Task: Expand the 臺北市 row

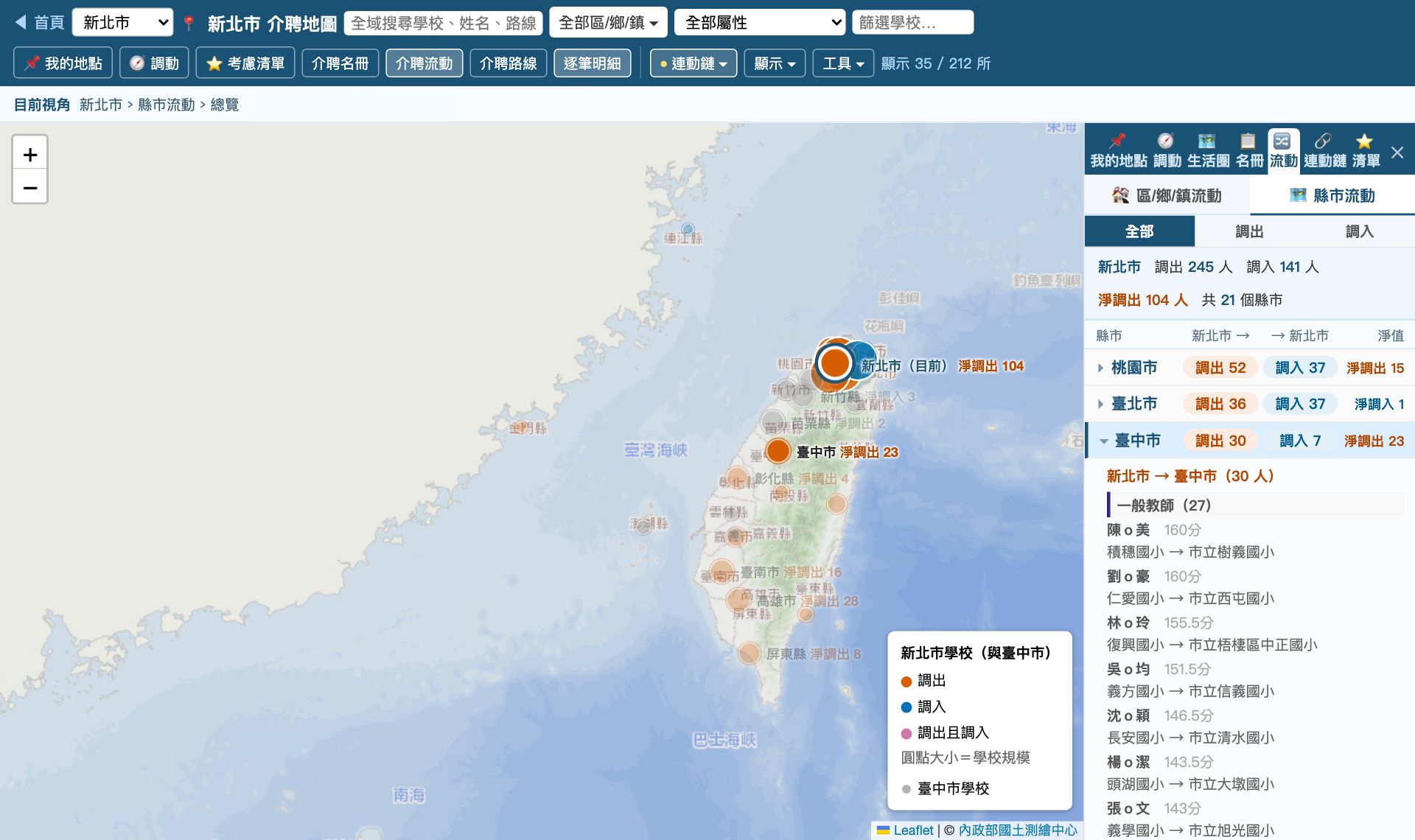Action: pyautogui.click(x=1250, y=404)
